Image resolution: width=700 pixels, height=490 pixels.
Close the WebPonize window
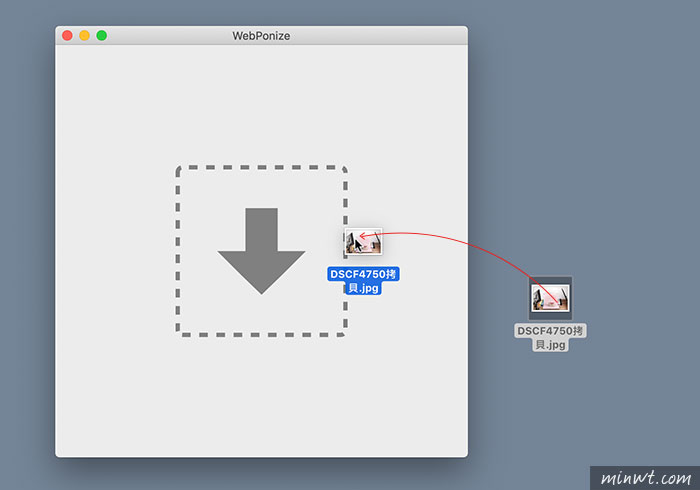67,36
